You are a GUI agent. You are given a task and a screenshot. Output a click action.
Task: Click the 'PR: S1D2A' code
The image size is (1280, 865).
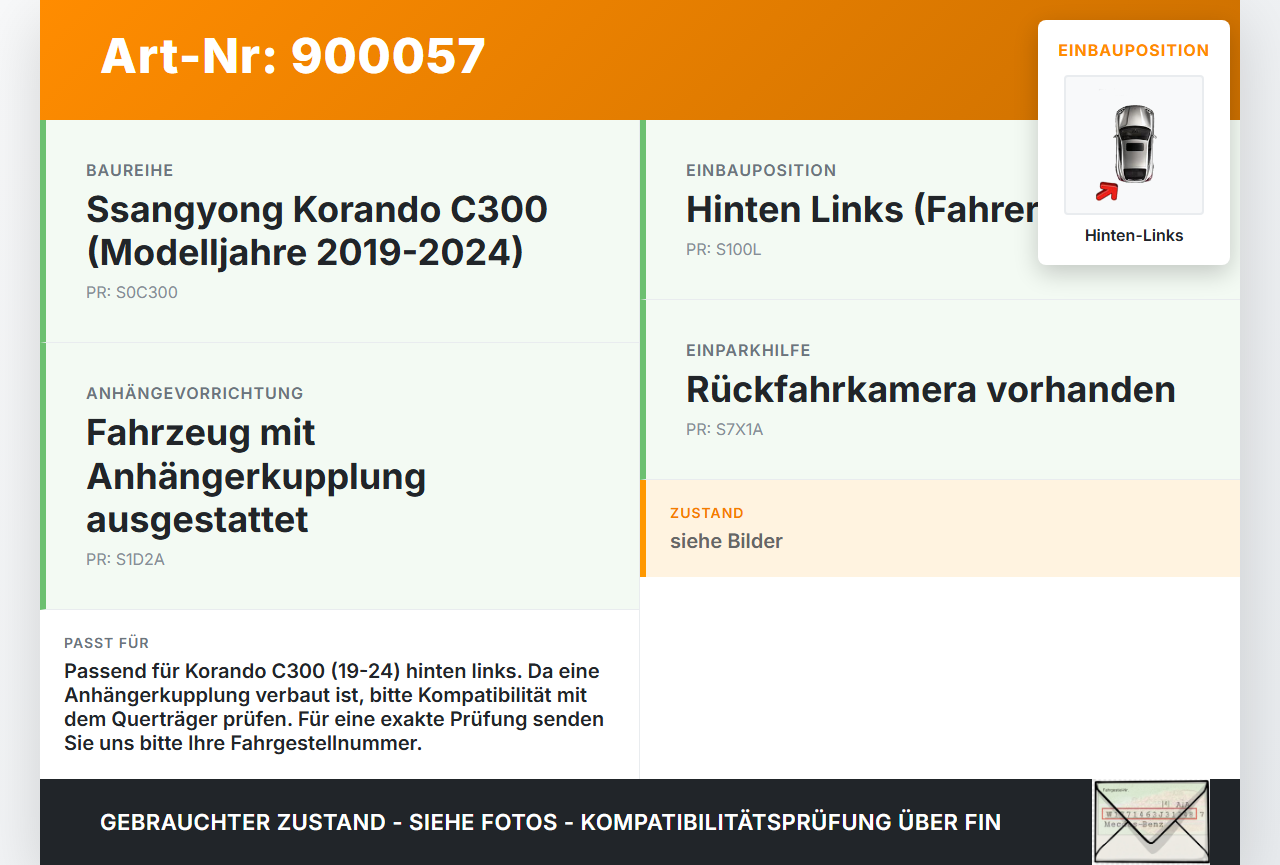click(125, 560)
